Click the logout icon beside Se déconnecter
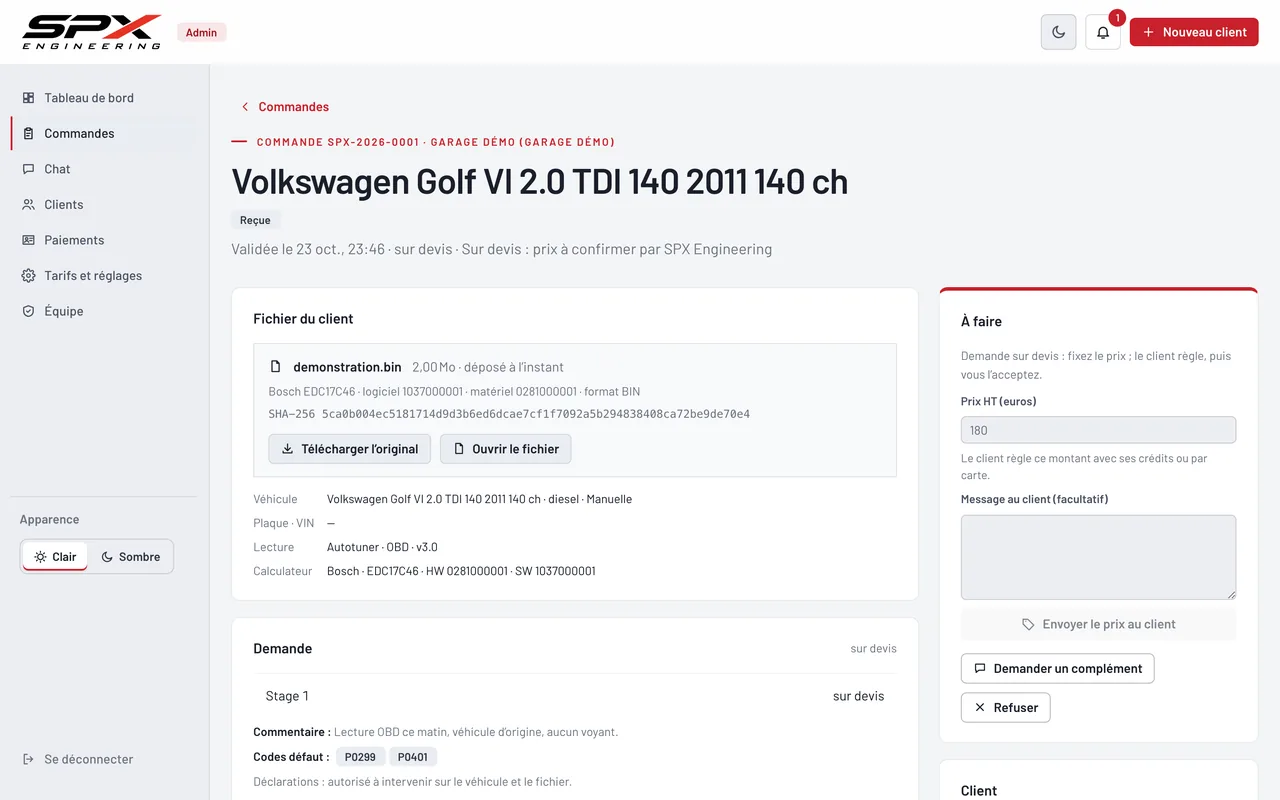The height and width of the screenshot is (800, 1280). (28, 759)
